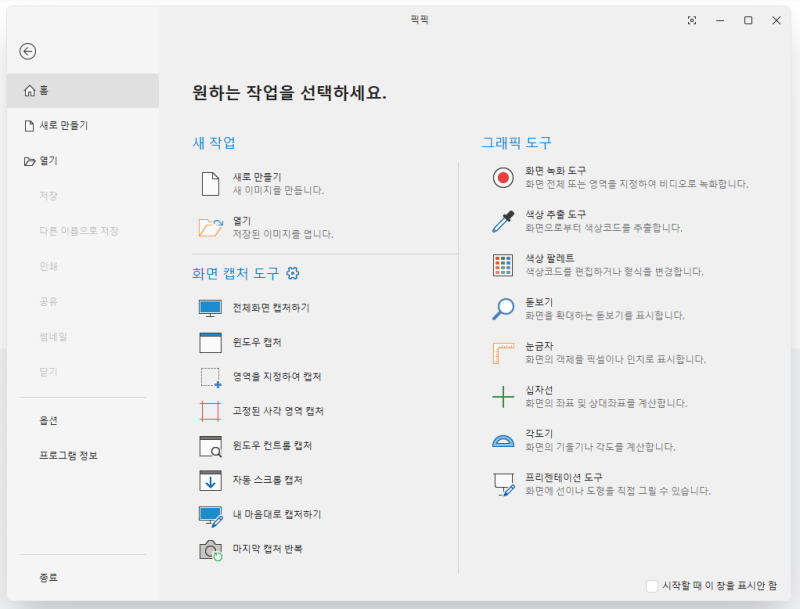The image size is (800, 609).
Task: Click the 돋보기 title text
Action: [x=539, y=302]
